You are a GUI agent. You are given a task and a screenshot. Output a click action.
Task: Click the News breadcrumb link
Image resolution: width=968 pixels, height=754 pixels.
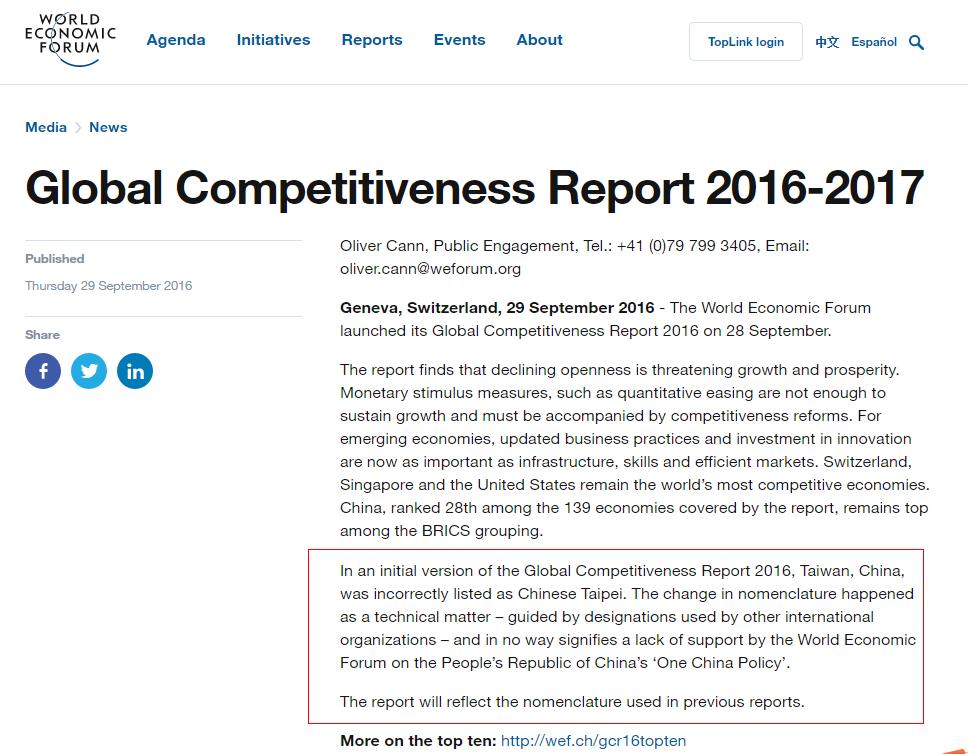(x=108, y=127)
